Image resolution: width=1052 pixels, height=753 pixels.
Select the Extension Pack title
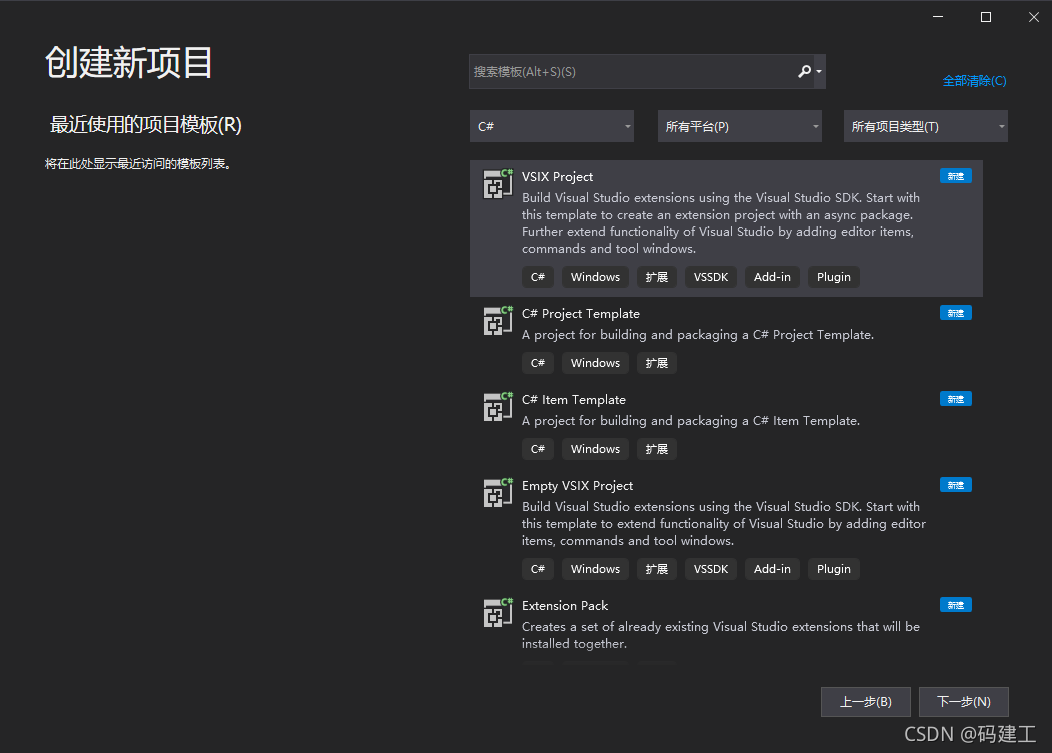565,605
